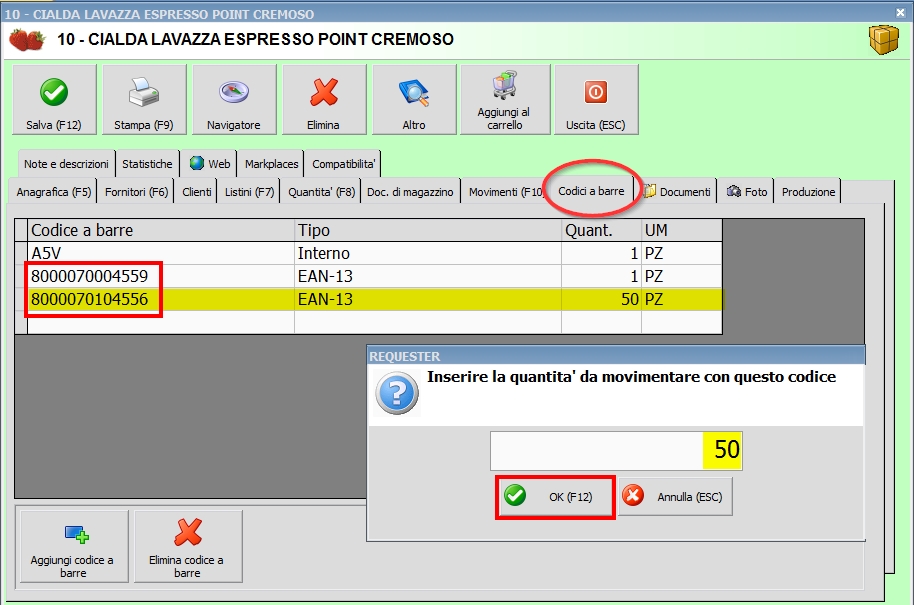Screen dimensions: 914x605
Task: Open the Quantita' (F8) tab
Action: (321, 192)
